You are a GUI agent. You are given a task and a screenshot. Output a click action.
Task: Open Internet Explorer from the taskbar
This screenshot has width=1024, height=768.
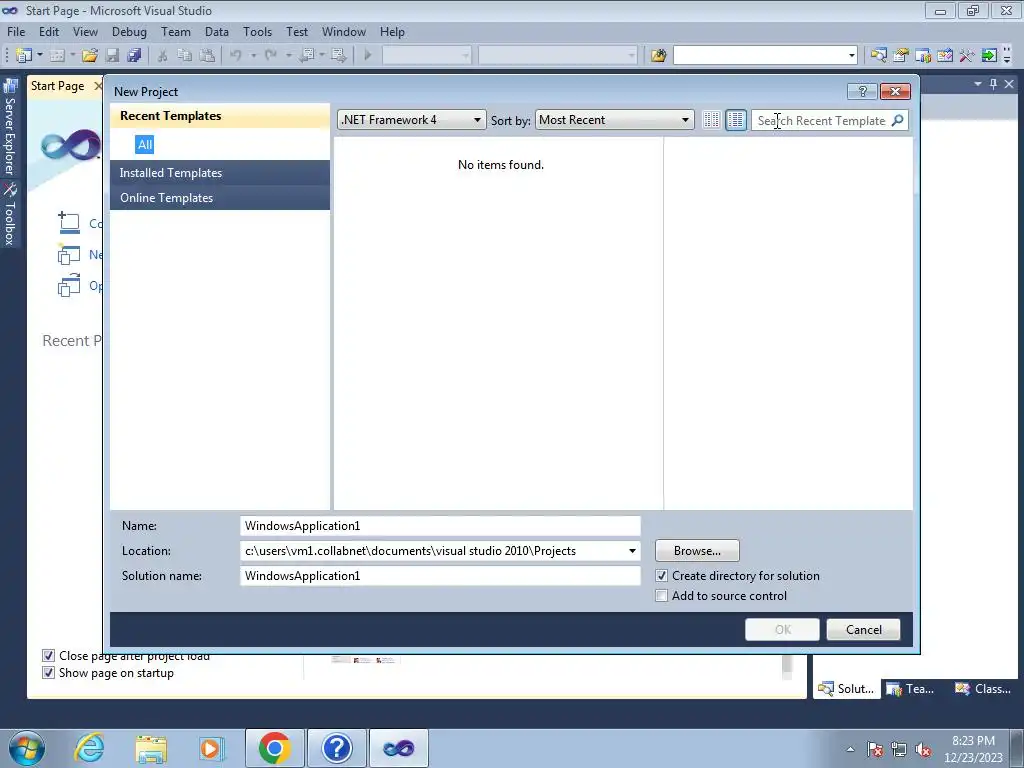(89, 748)
